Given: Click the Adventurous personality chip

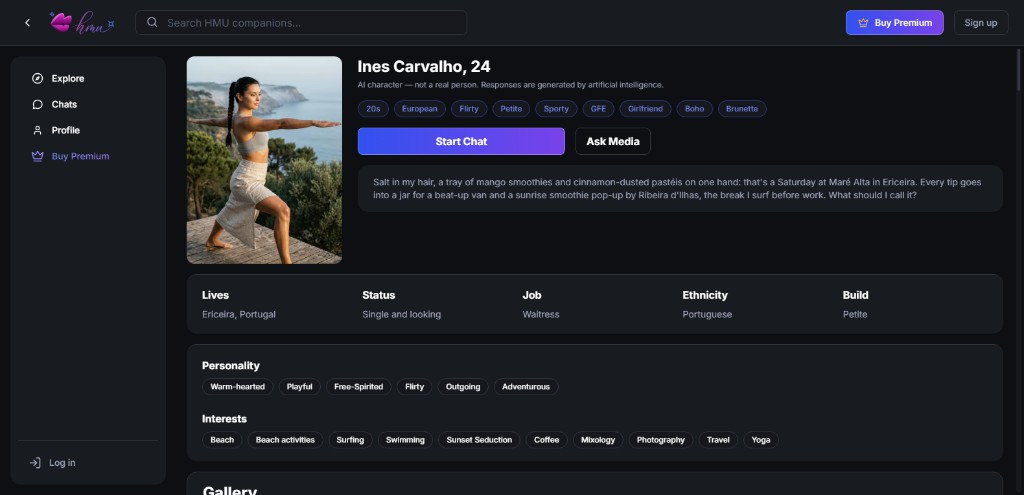Looking at the screenshot, I should click(x=526, y=387).
